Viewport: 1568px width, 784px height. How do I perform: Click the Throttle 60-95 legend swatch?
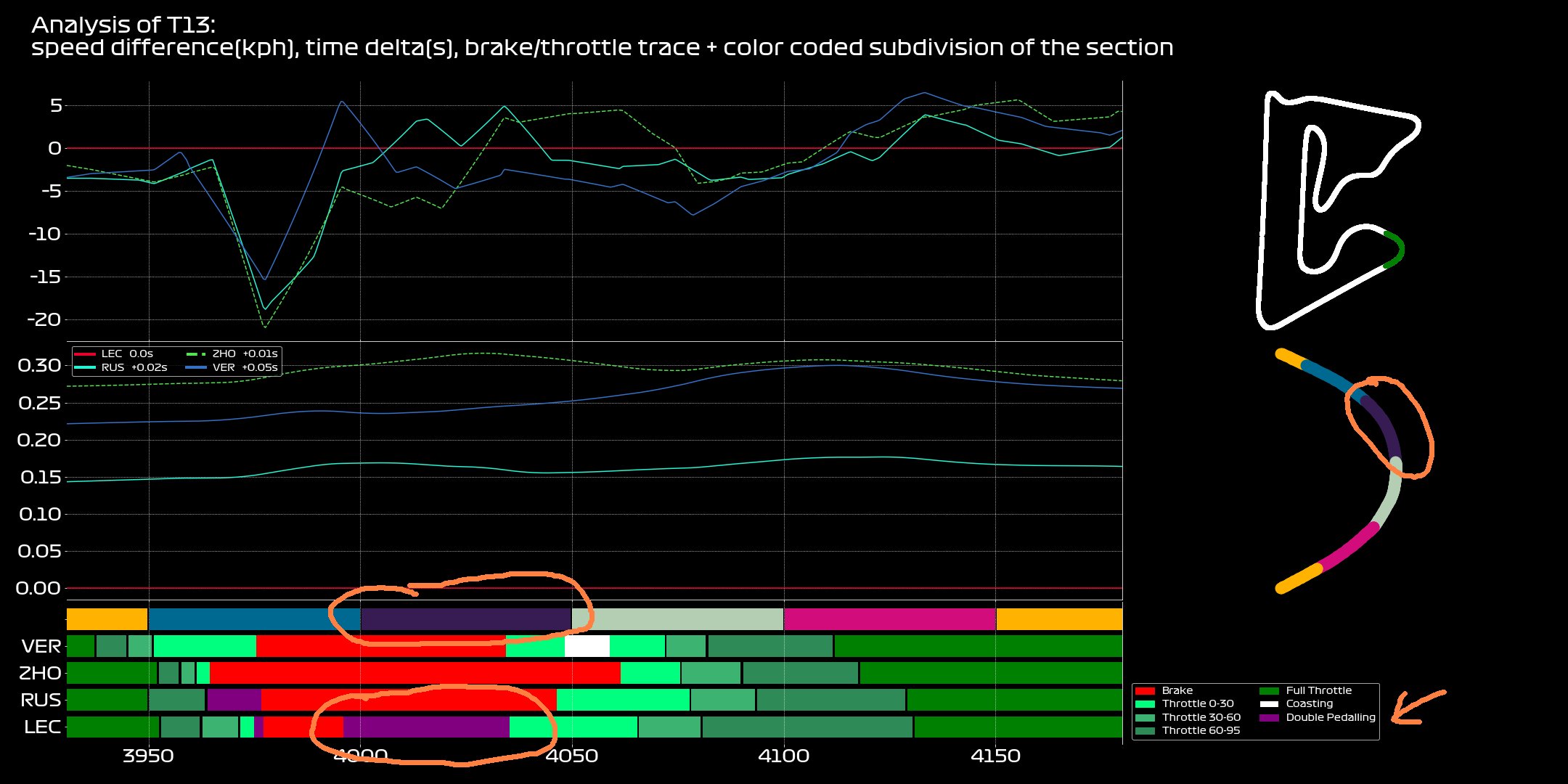pos(1145,730)
